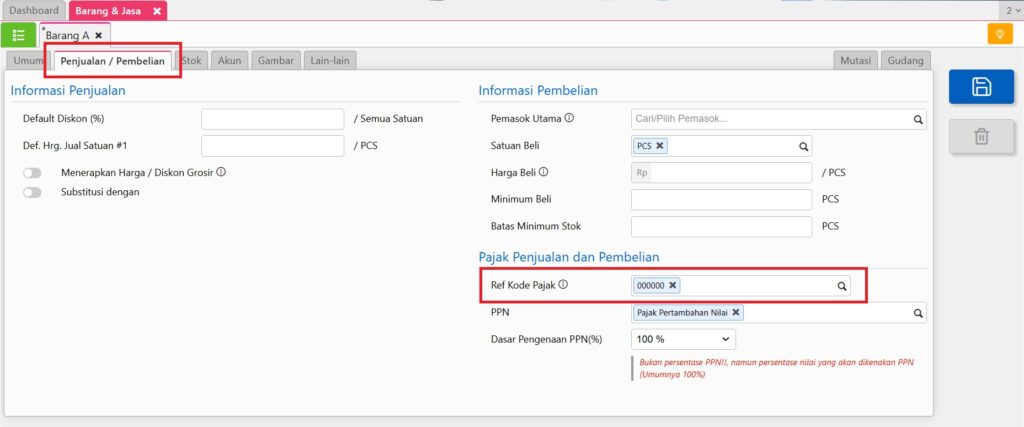Image resolution: width=1024 pixels, height=427 pixels.
Task: Click the trash delete button
Action: tap(981, 136)
